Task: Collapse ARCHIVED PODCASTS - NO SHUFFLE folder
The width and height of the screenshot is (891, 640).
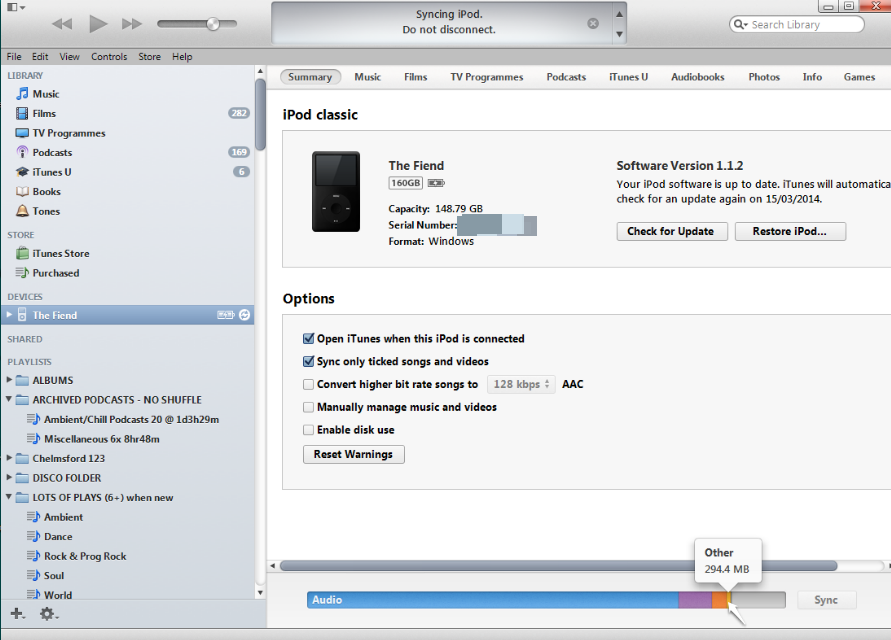Action: coord(9,400)
